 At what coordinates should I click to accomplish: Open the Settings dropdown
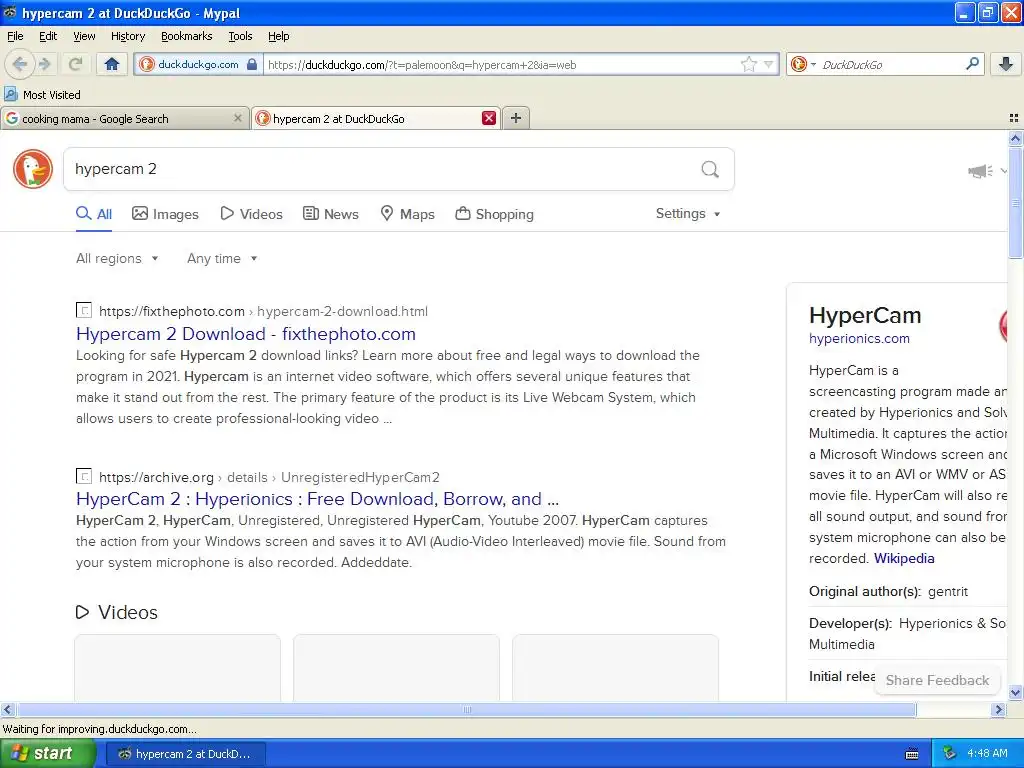[688, 214]
